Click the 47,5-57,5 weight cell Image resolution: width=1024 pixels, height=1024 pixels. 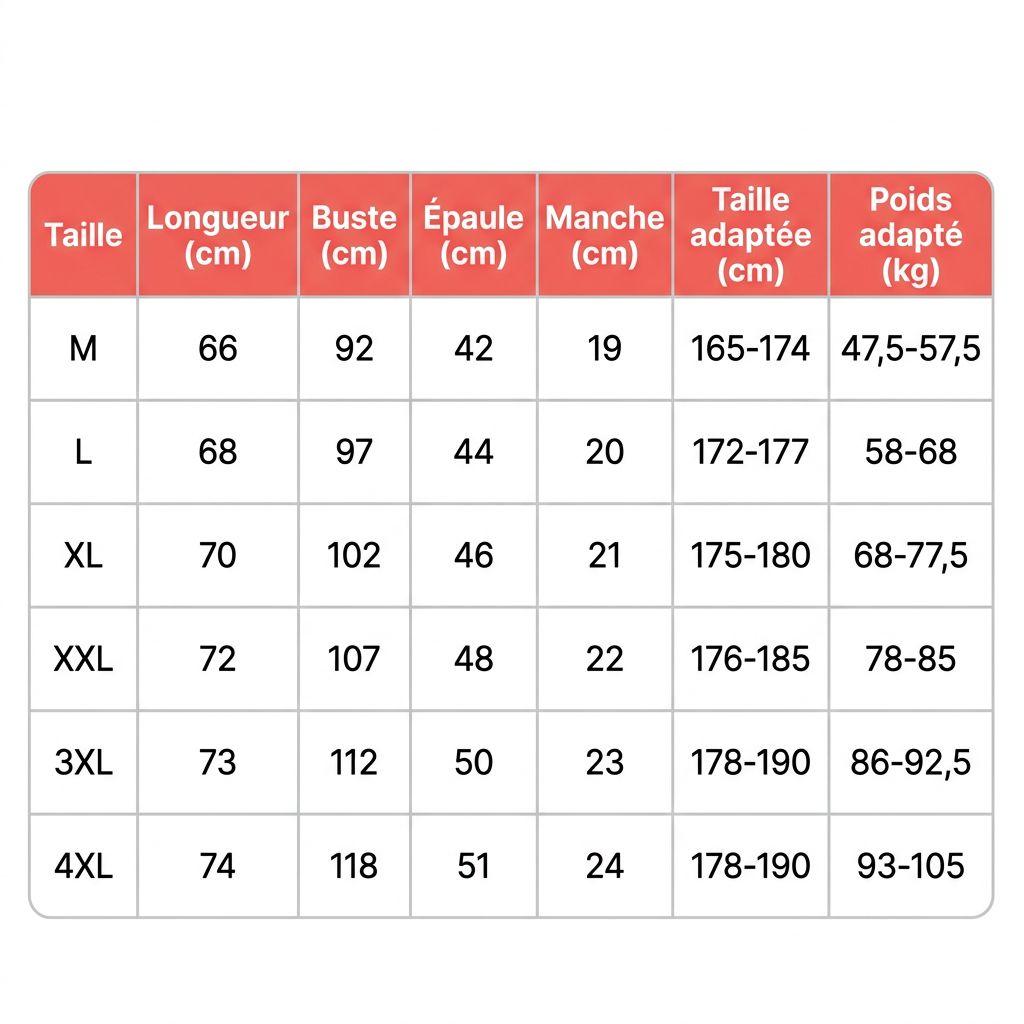pos(910,349)
